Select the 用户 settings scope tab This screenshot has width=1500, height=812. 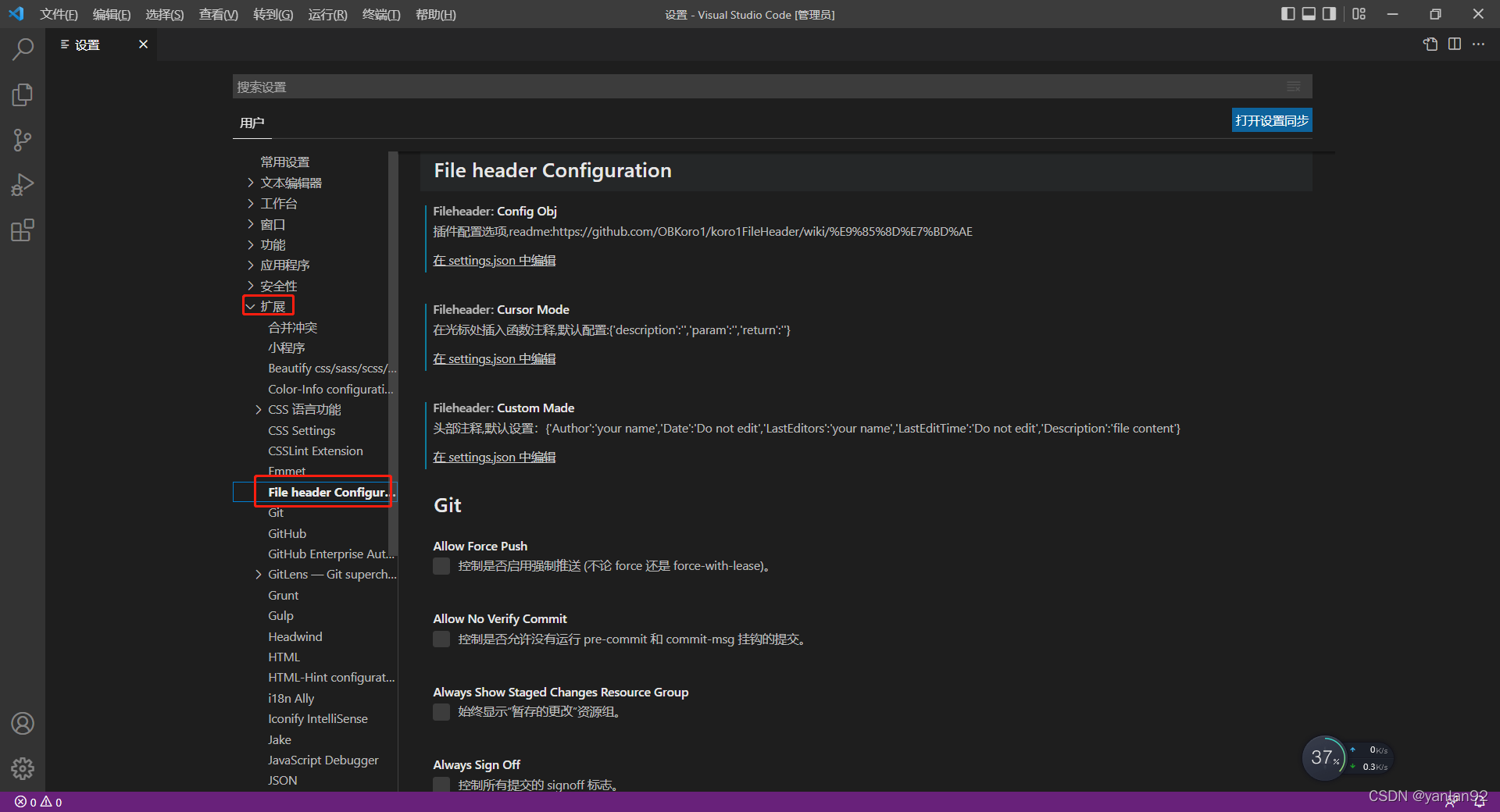[x=252, y=123]
